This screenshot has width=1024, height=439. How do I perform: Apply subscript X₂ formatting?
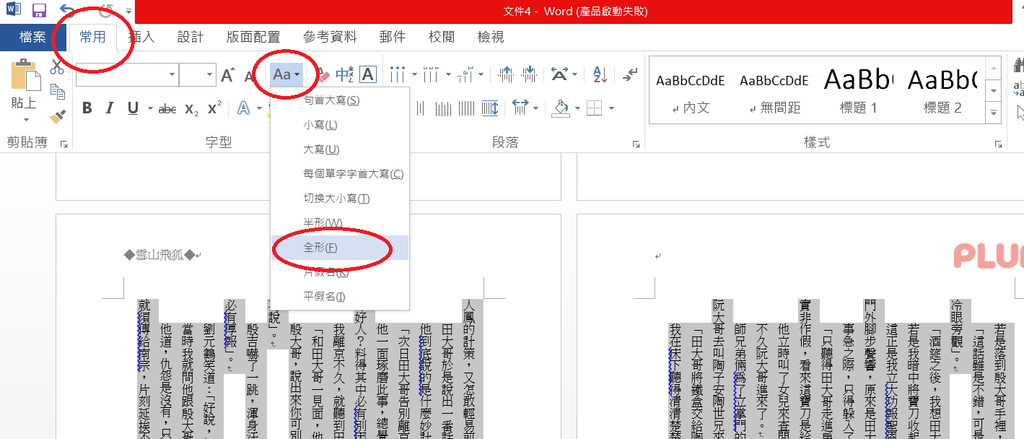point(191,108)
